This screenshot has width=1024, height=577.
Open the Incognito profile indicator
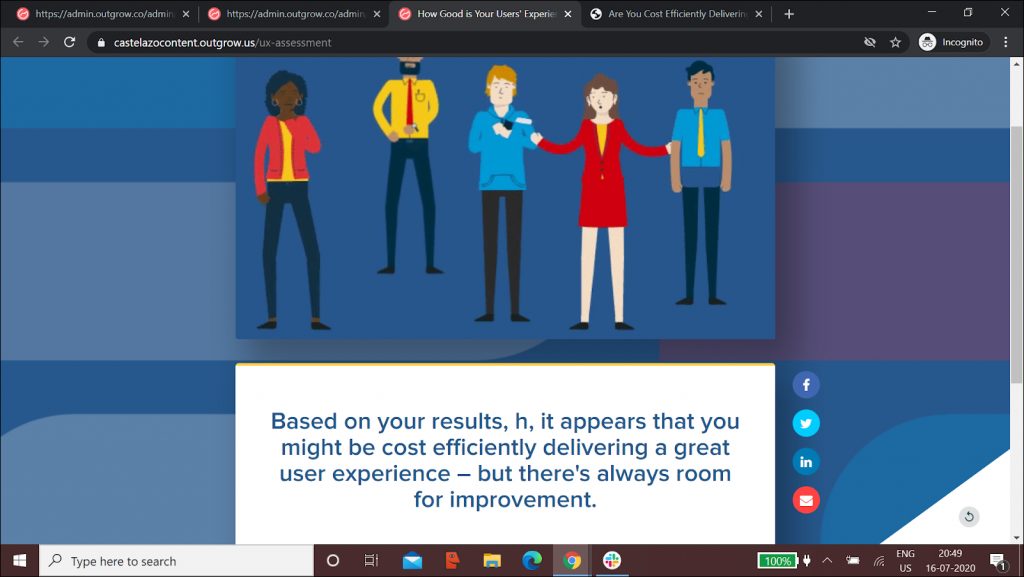(x=952, y=42)
